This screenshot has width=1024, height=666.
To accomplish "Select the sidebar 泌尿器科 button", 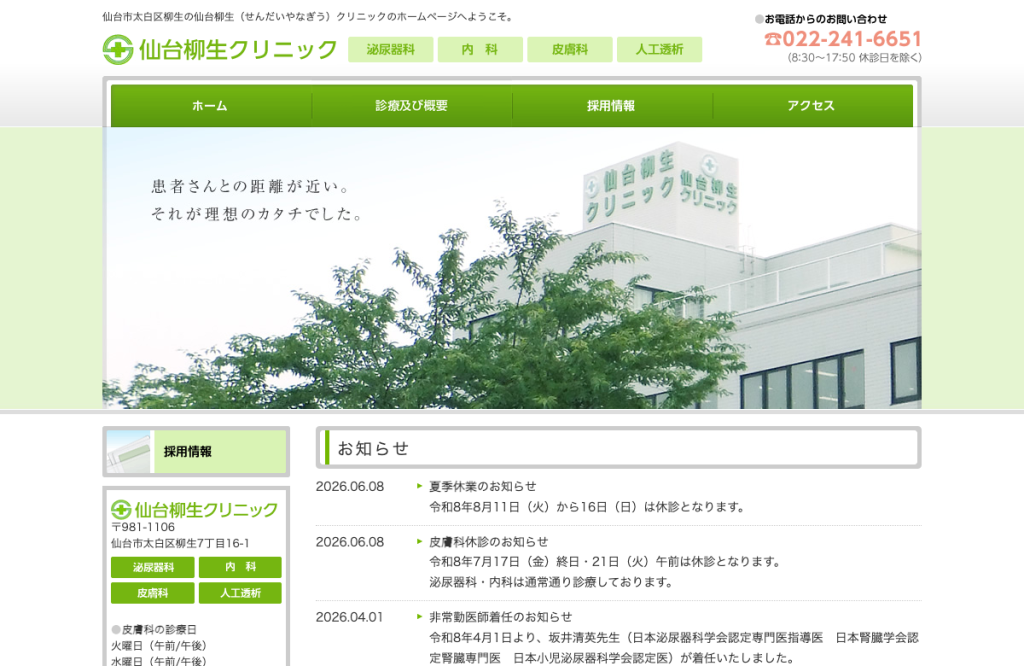I will tap(152, 567).
